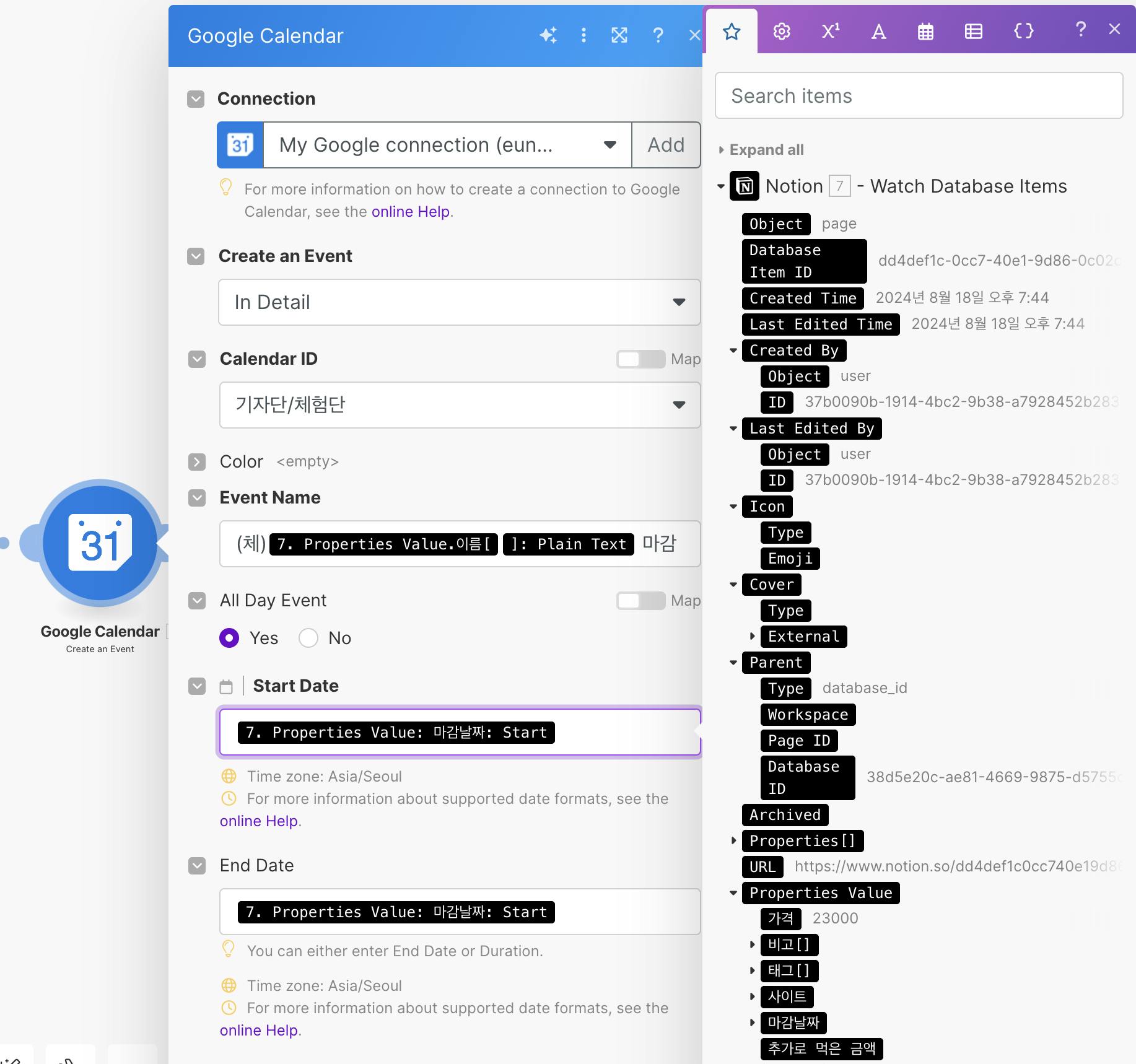The height and width of the screenshot is (1064, 1136).
Task: Expand the 마감날짜 node
Action: tap(752, 1023)
